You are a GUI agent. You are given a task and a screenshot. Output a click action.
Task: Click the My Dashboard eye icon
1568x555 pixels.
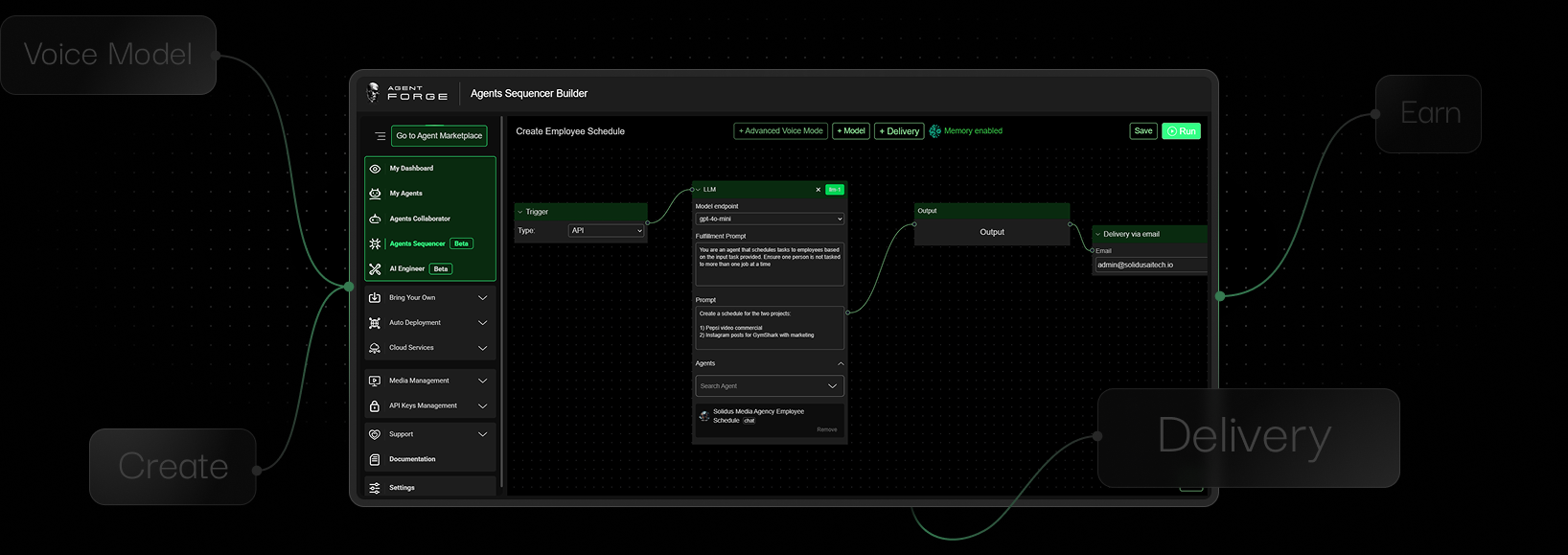[375, 169]
